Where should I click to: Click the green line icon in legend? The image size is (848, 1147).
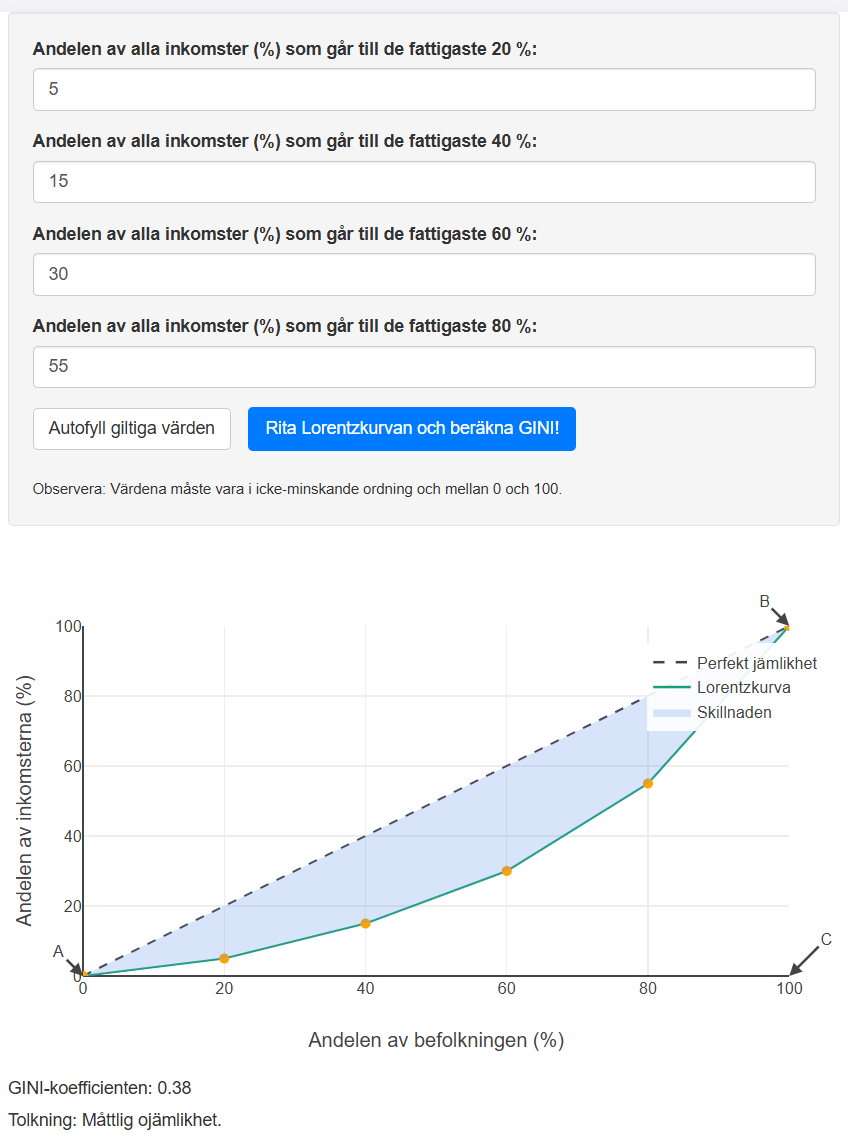[x=672, y=688]
